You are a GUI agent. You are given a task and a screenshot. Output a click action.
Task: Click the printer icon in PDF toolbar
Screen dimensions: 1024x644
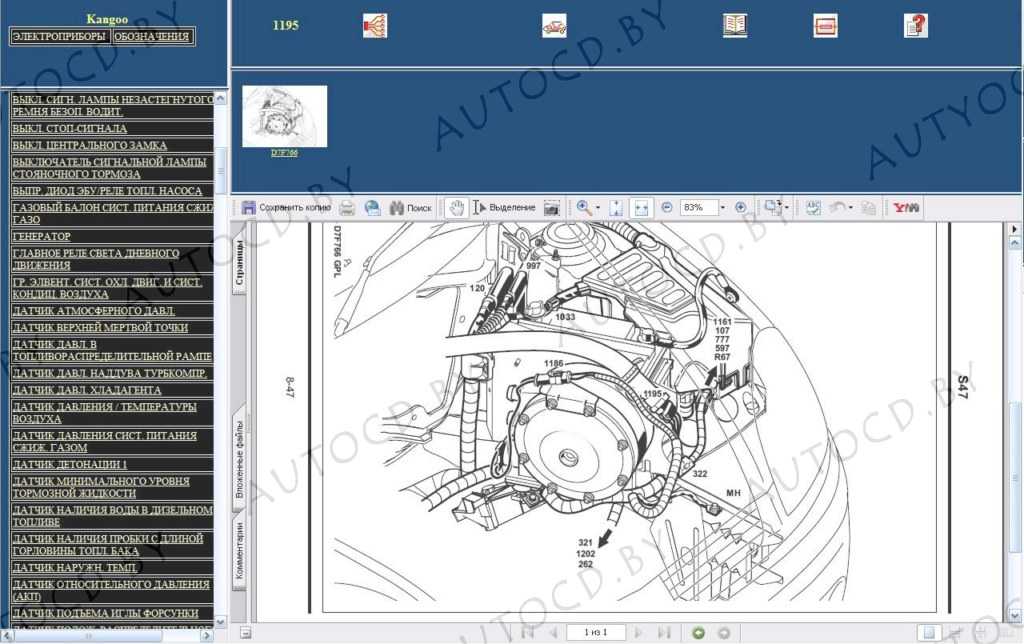click(347, 207)
